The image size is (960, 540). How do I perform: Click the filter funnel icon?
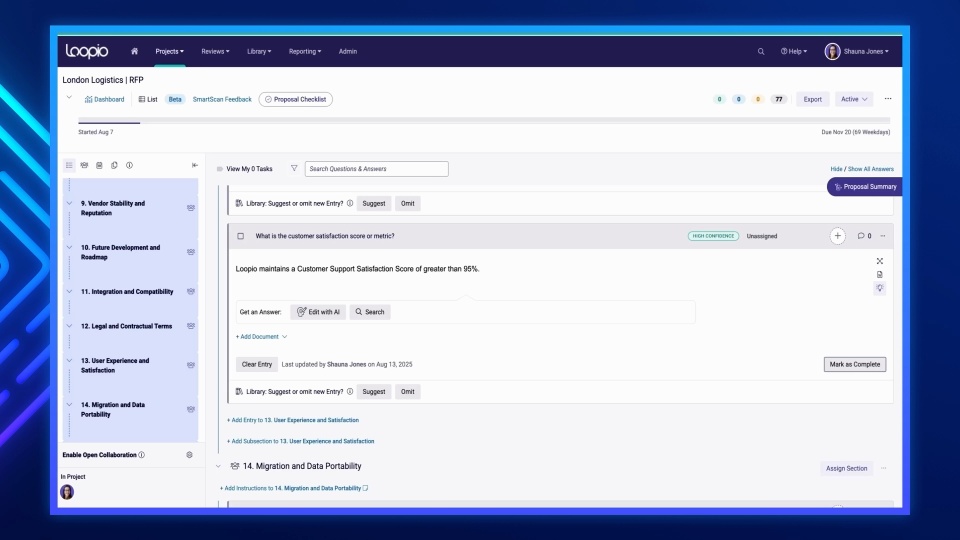click(294, 168)
